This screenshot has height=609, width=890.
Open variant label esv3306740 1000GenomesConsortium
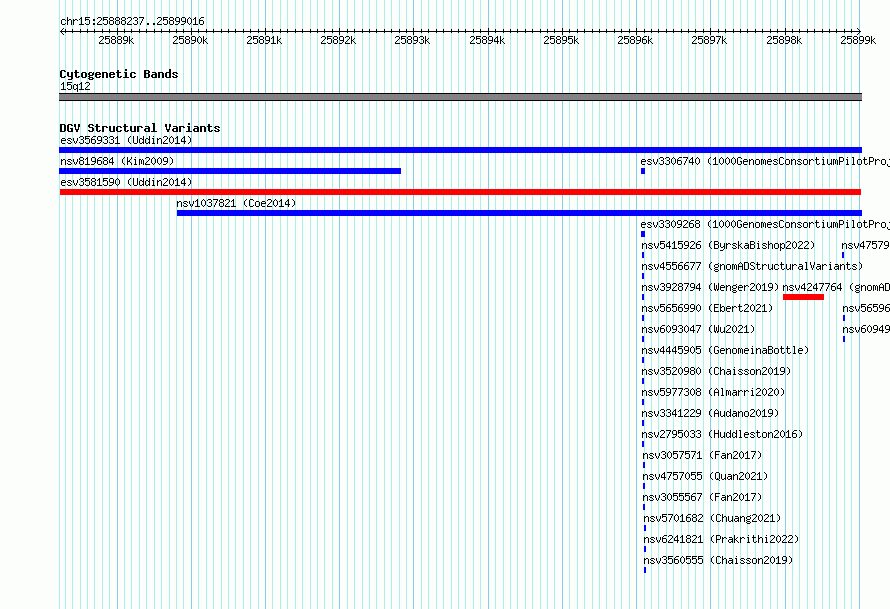click(765, 161)
